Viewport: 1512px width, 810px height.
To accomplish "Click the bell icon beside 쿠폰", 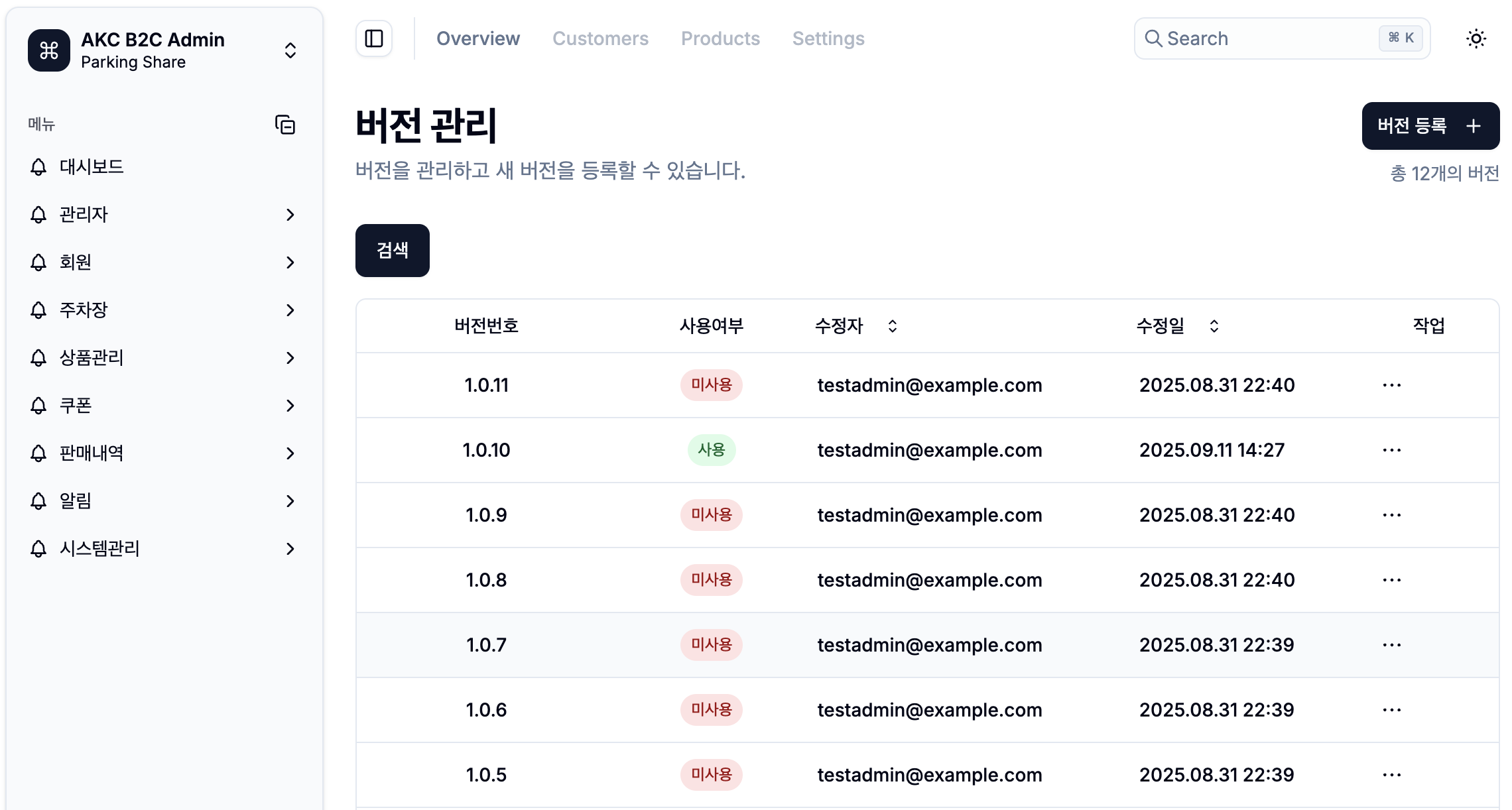I will click(37, 405).
